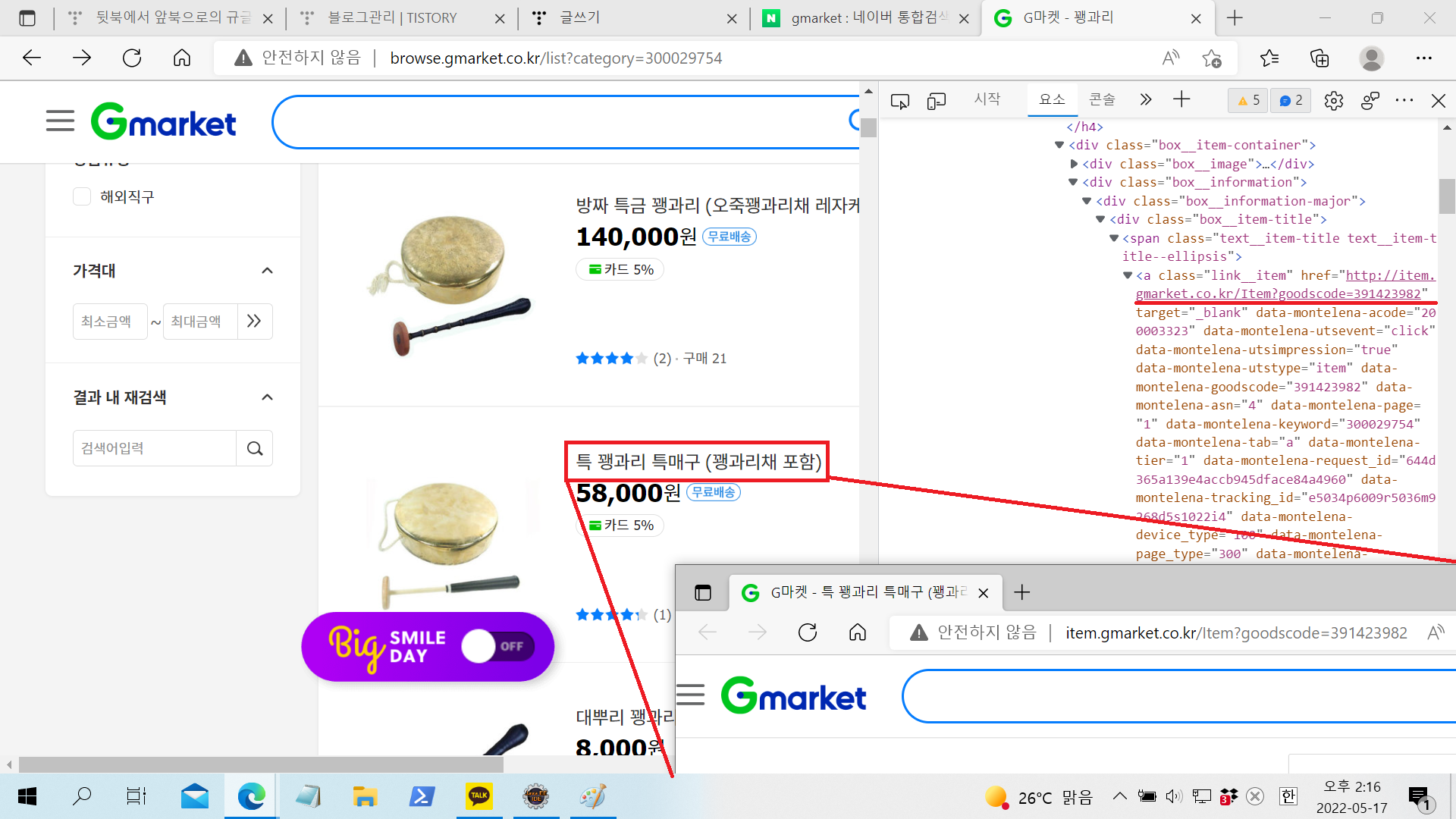Go forward in browser history
Image resolution: width=1456 pixels, height=819 pixels.
tap(82, 58)
